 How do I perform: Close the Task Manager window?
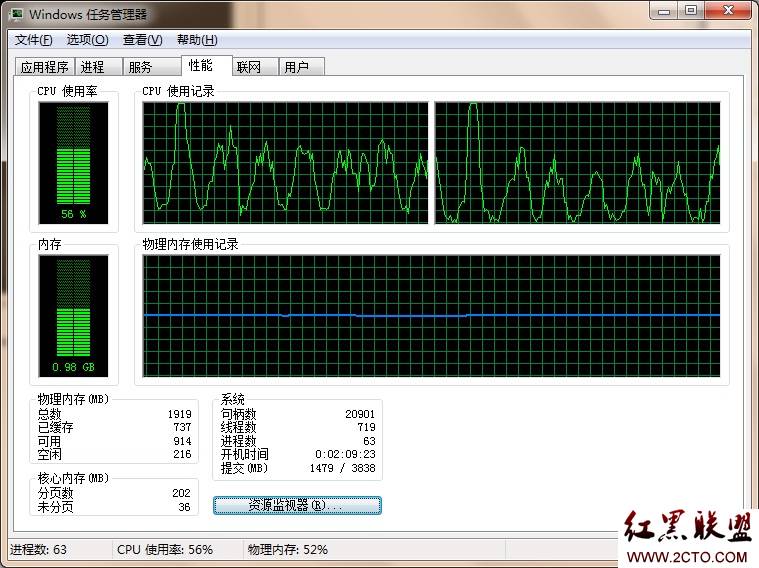click(729, 11)
